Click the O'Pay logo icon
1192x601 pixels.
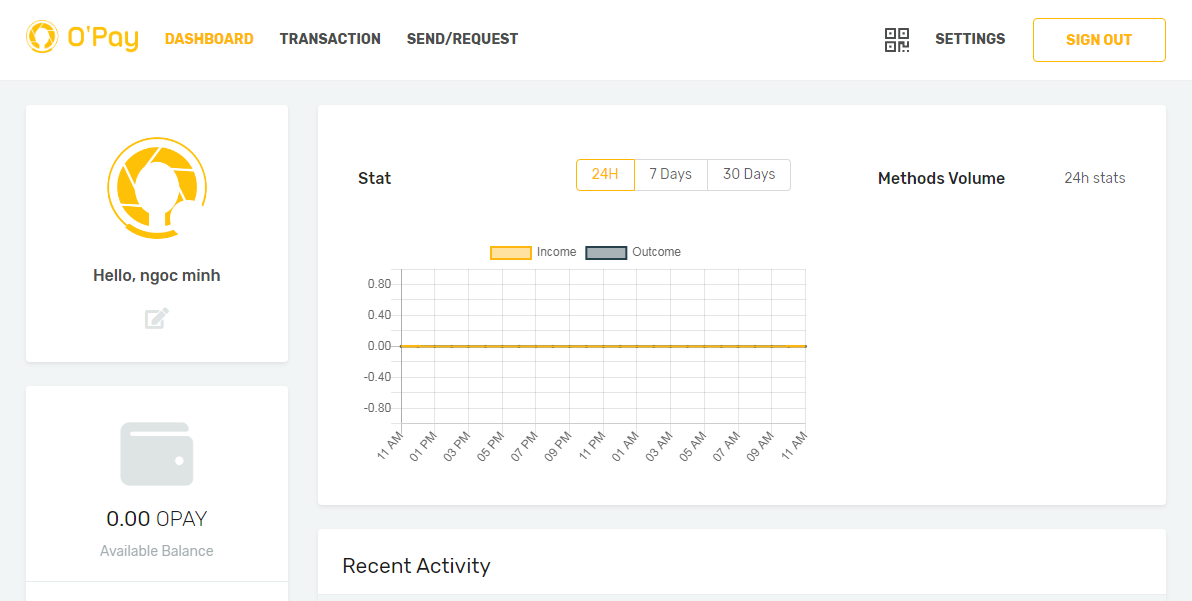click(x=42, y=38)
